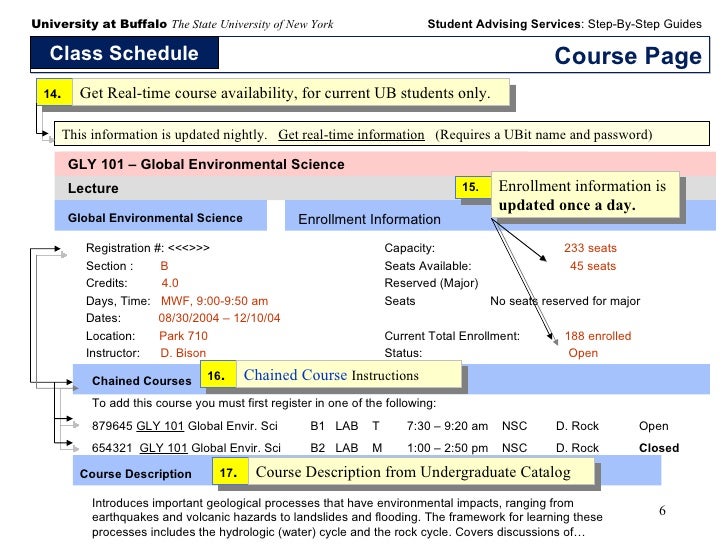Select capacity value '233 seats'

pyautogui.click(x=591, y=248)
